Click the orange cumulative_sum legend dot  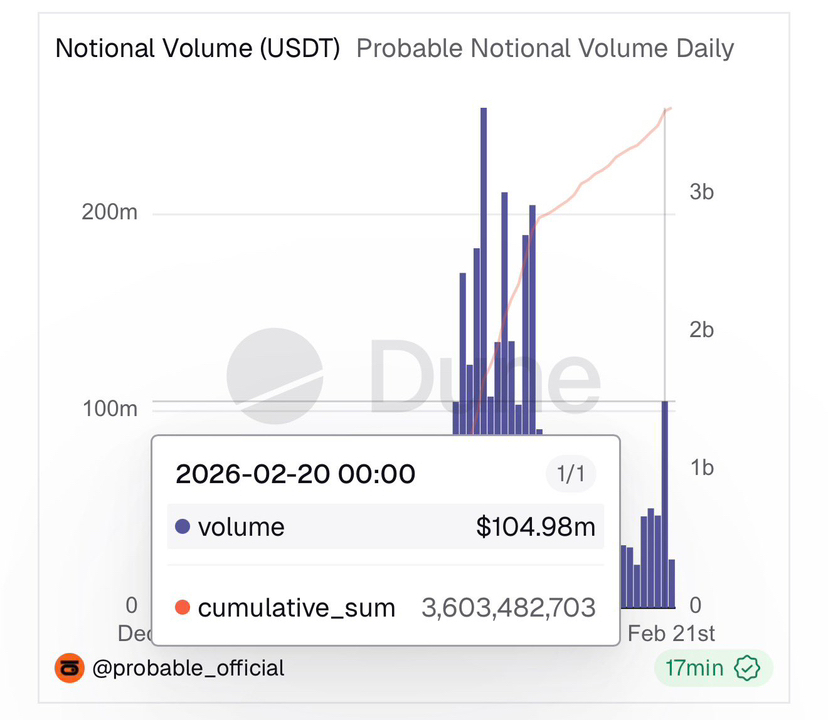point(182,607)
